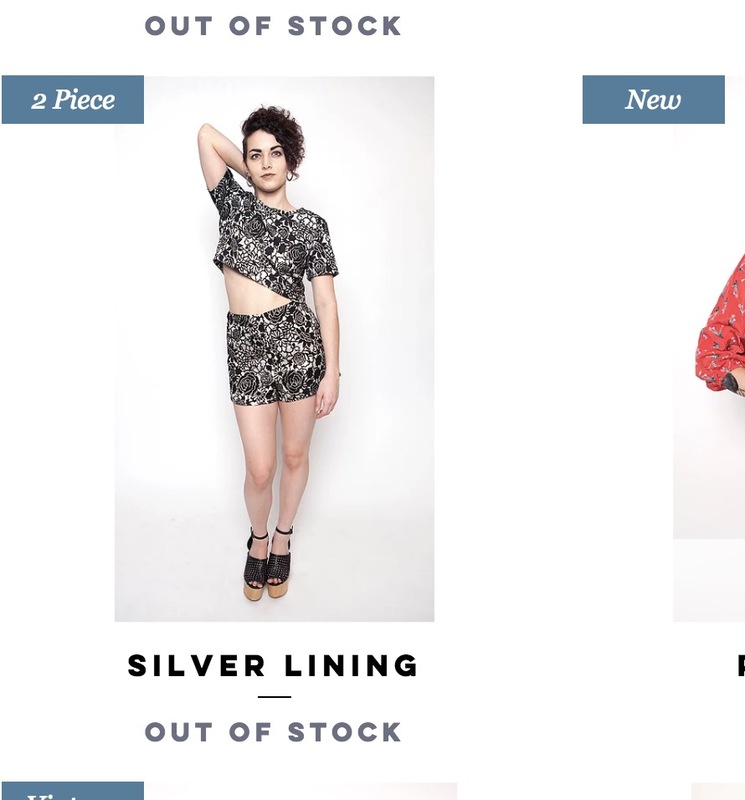Click the top OUT OF STOCK label
The width and height of the screenshot is (745, 800).
pos(273,26)
